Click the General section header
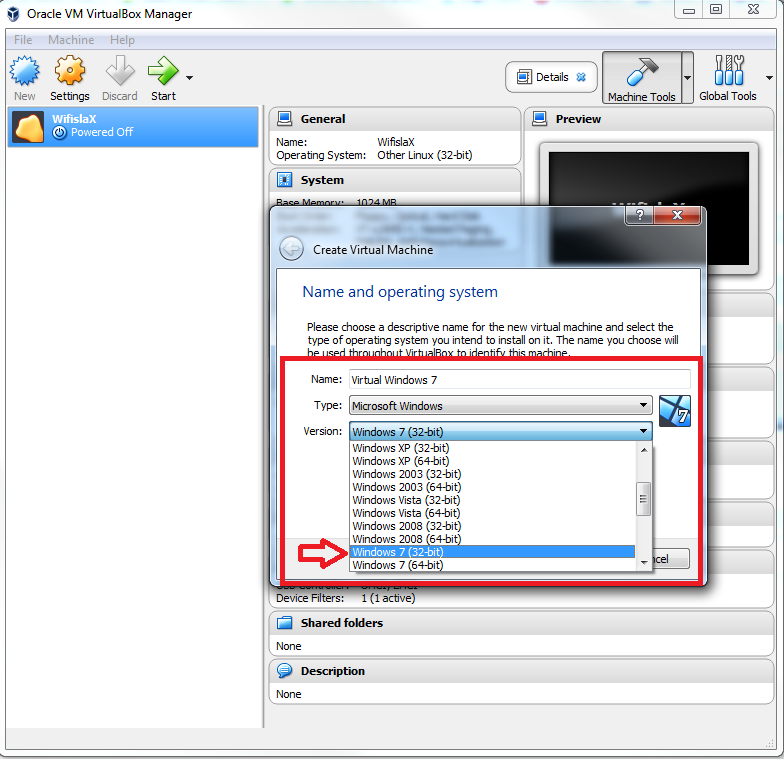The image size is (784, 759). (395, 119)
